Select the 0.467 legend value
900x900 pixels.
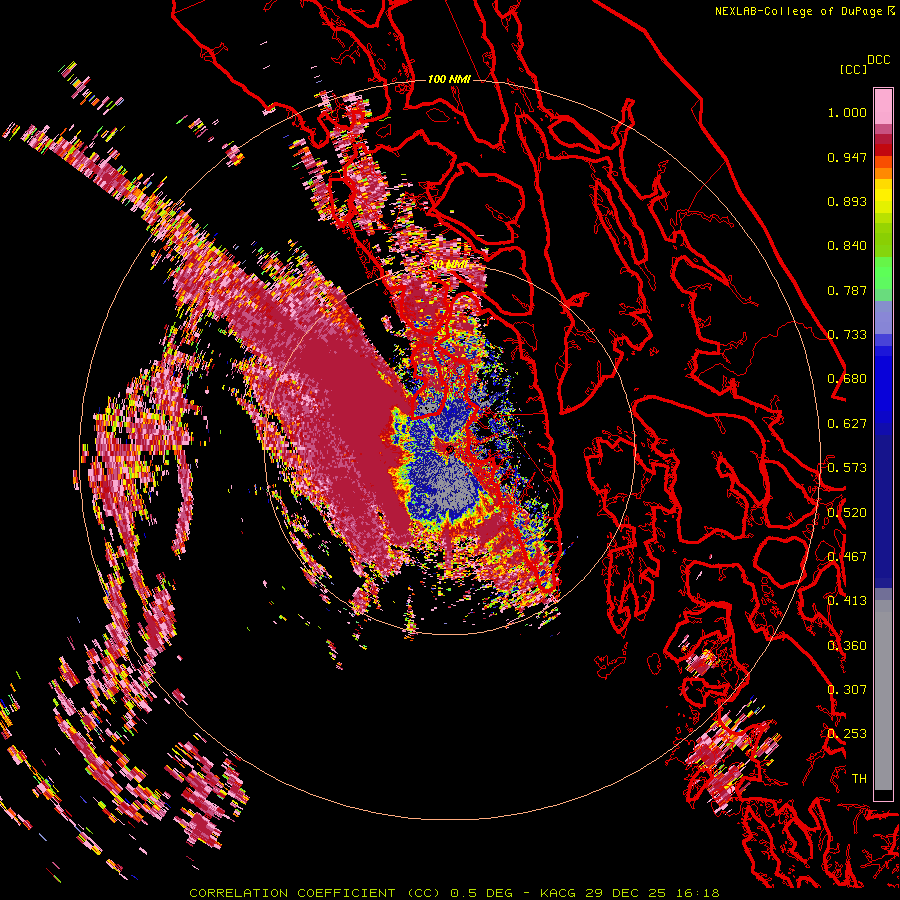[847, 557]
